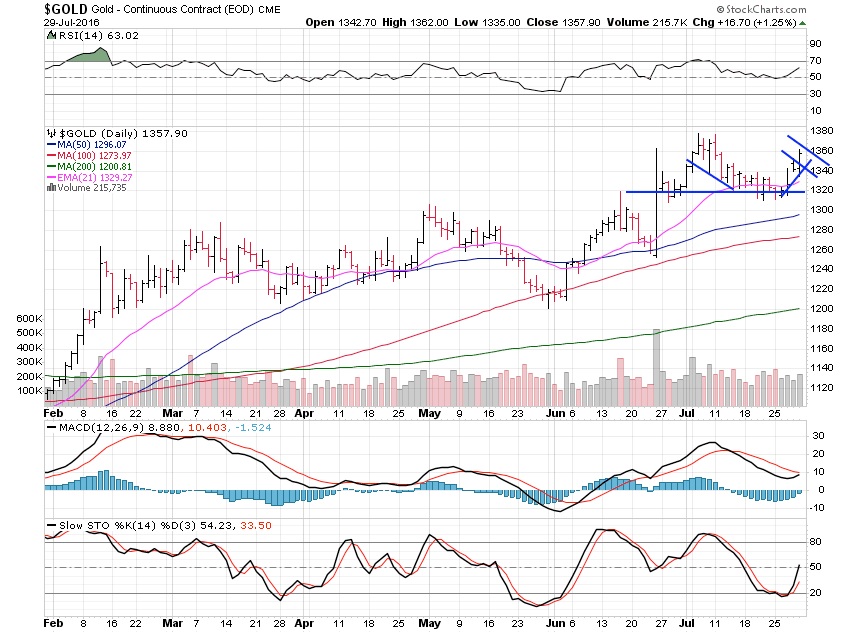Image resolution: width=850 pixels, height=633 pixels.
Task: Click the tallest volume bar near Jun 27
Action: click(x=656, y=367)
